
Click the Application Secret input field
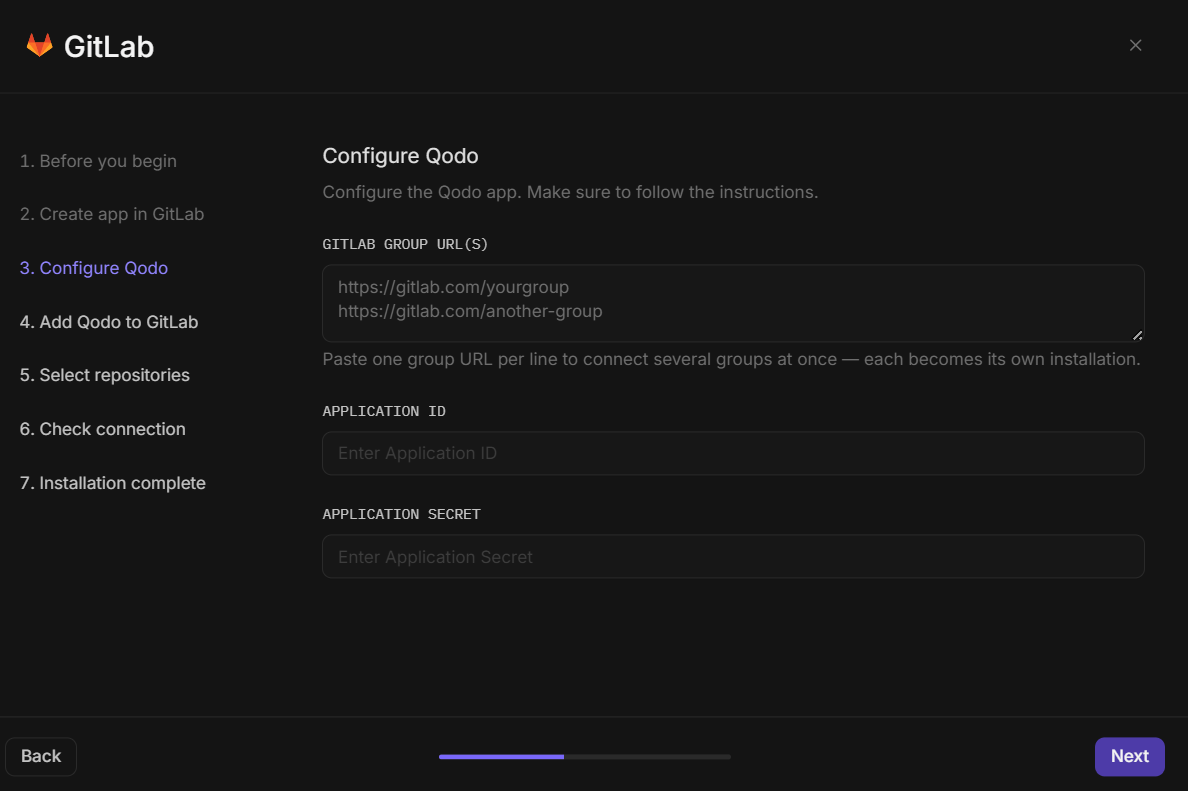pos(733,557)
